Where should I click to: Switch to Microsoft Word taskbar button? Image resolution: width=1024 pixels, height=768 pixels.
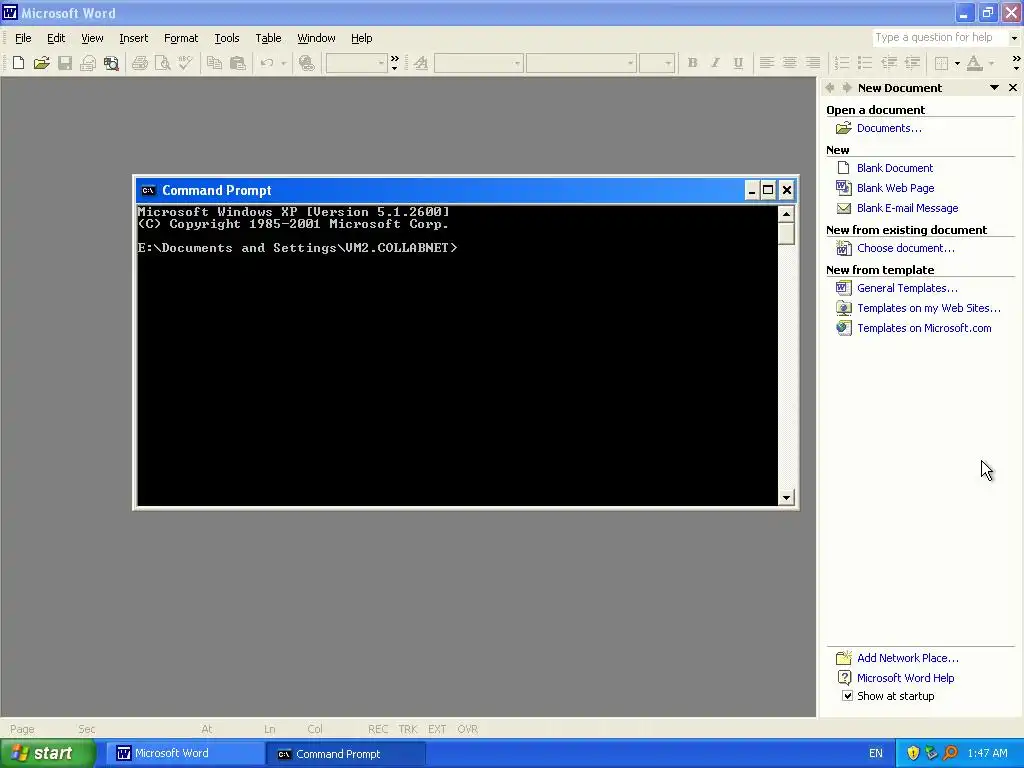point(184,754)
